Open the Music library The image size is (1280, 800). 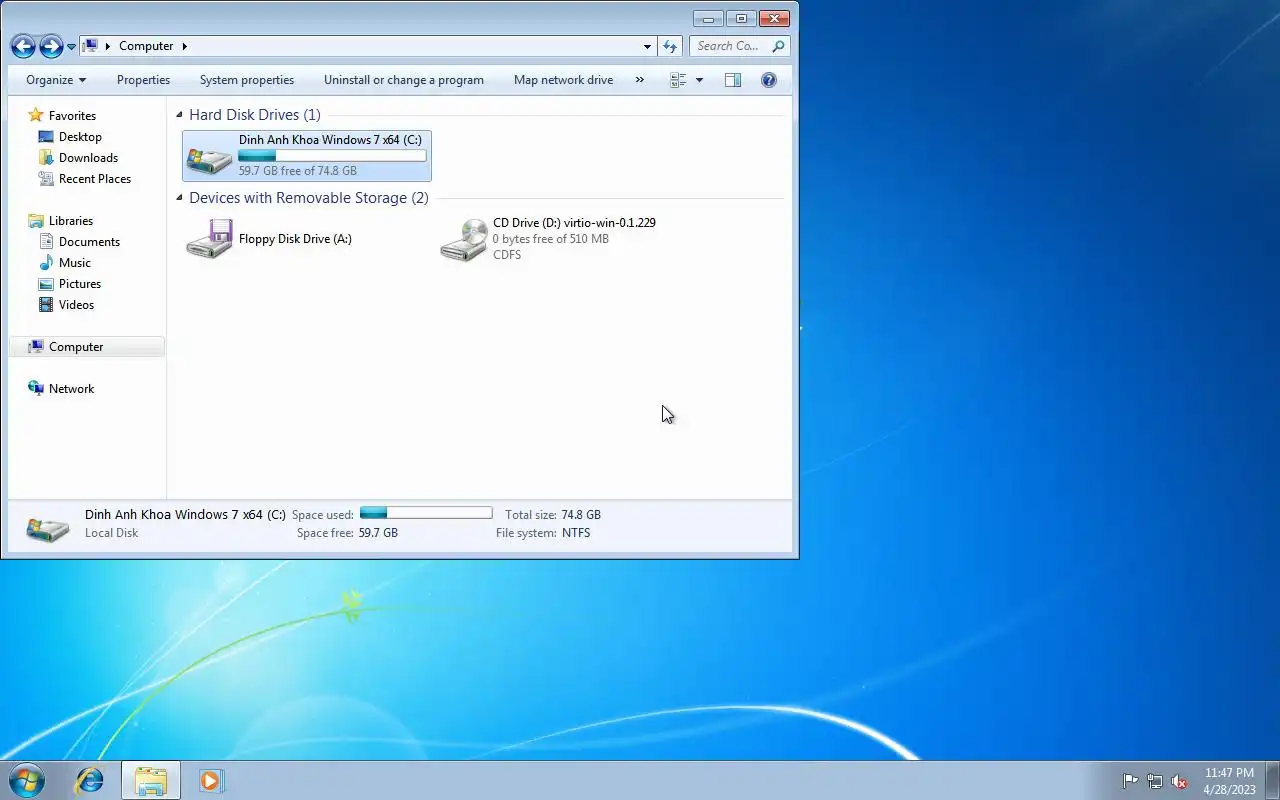click(75, 263)
